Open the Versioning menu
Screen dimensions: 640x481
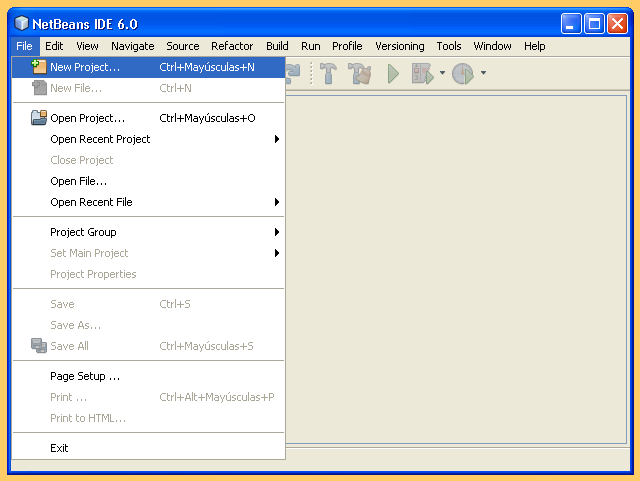(x=400, y=46)
